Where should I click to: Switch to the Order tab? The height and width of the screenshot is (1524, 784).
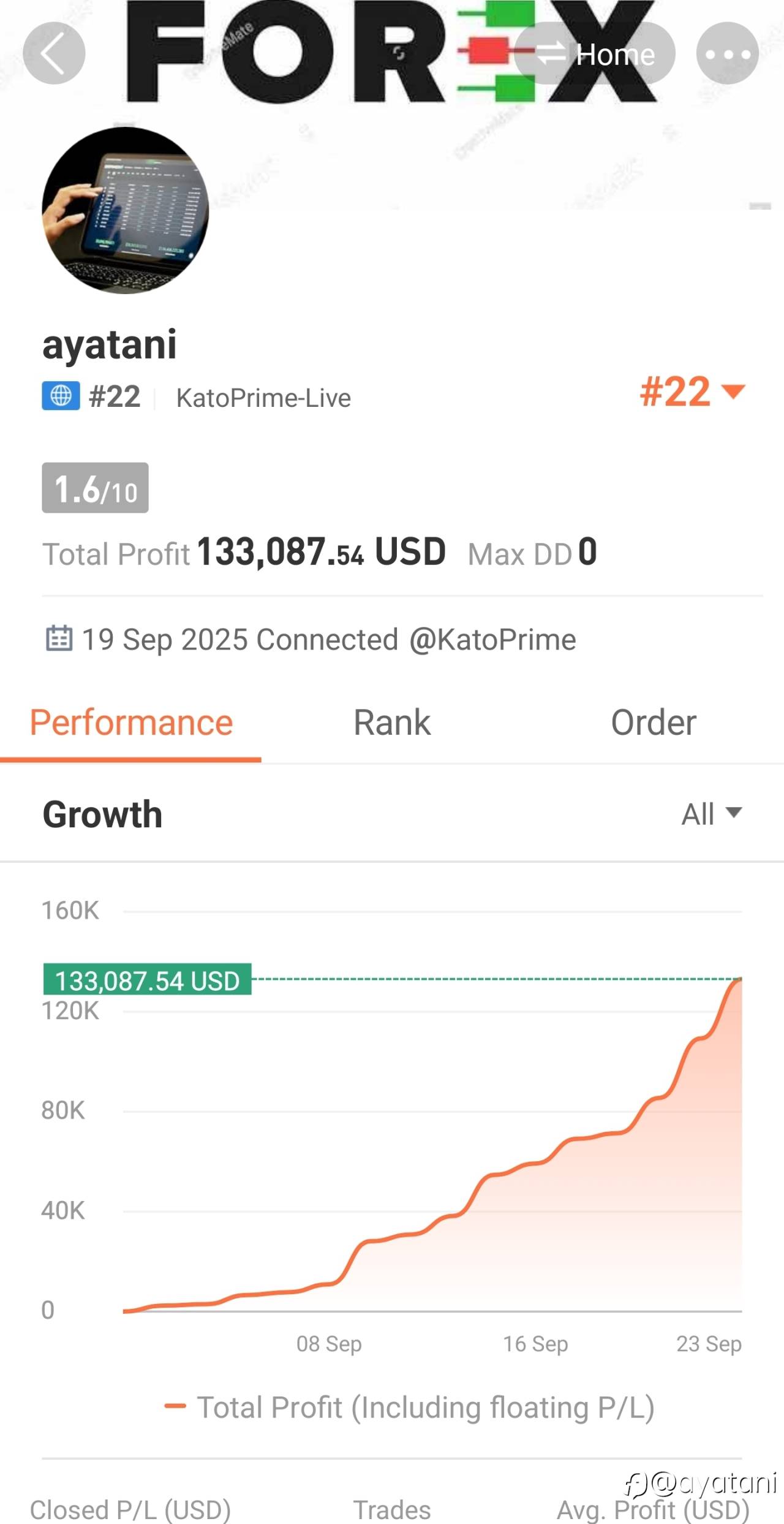tap(654, 723)
